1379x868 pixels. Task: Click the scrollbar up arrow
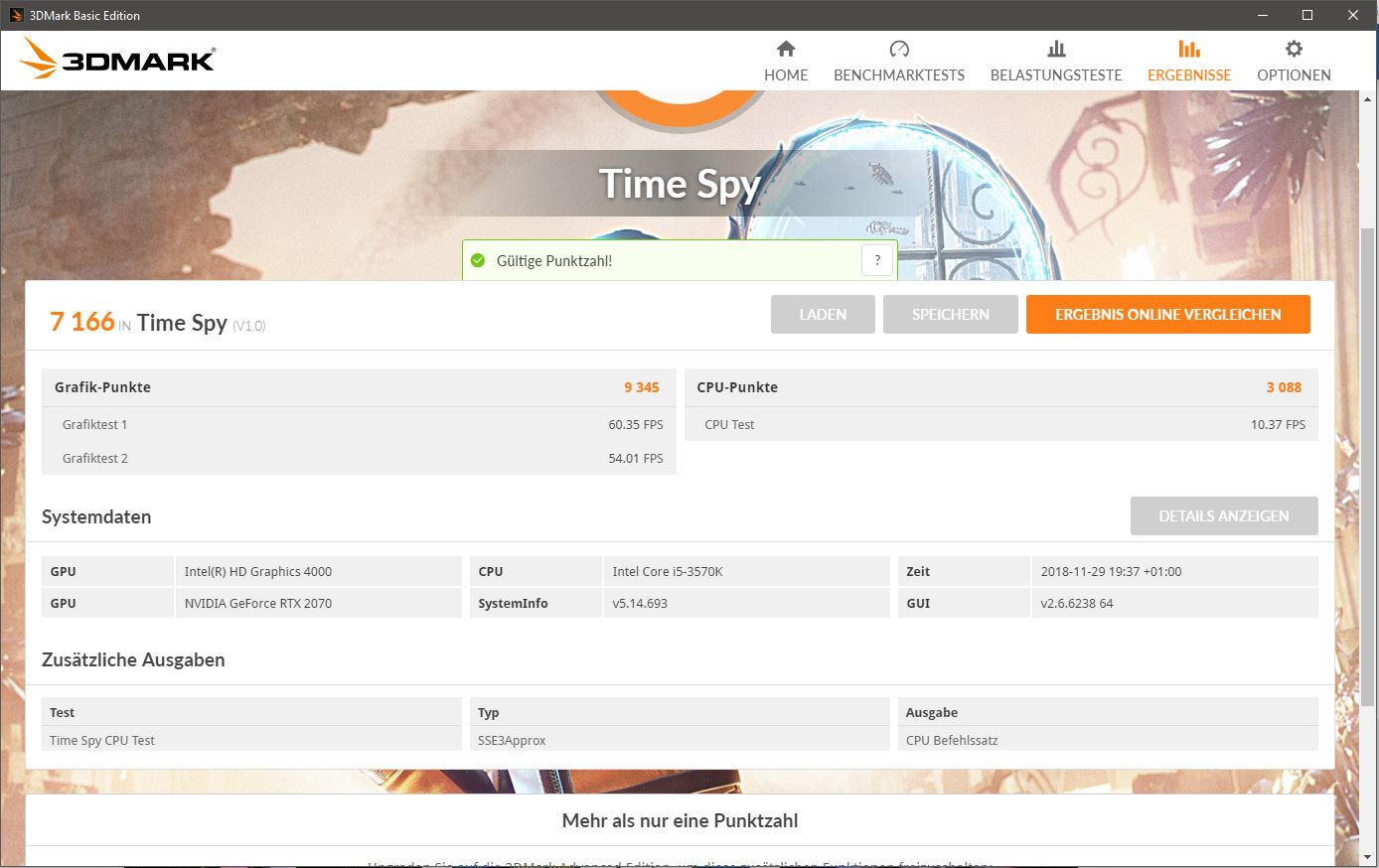pos(1369,100)
